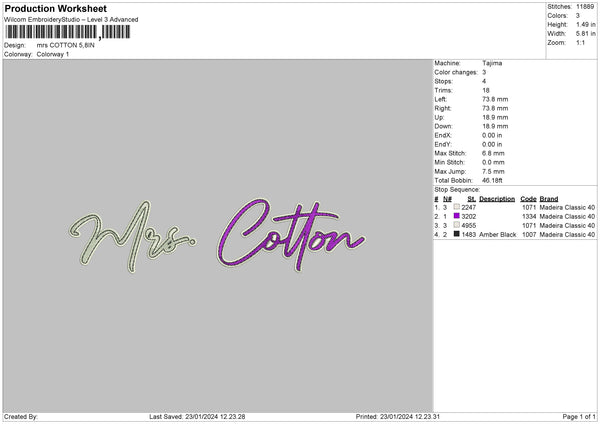
Task: Click the Trims value 18
Action: [x=486, y=90]
